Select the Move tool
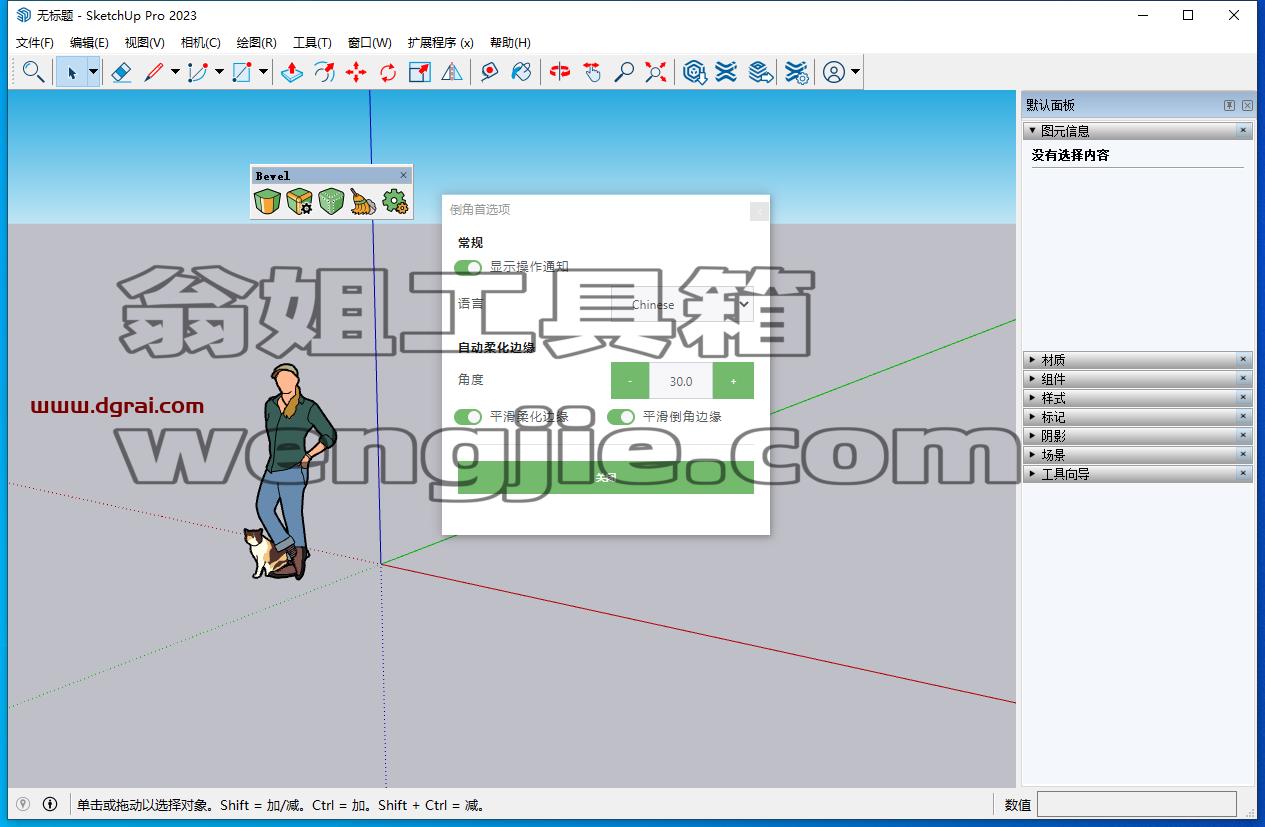Screen dimensions: 1265x827 tap(356, 72)
